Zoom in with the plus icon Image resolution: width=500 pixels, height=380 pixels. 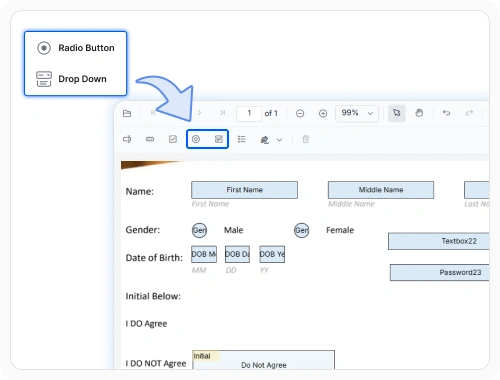[x=323, y=114]
